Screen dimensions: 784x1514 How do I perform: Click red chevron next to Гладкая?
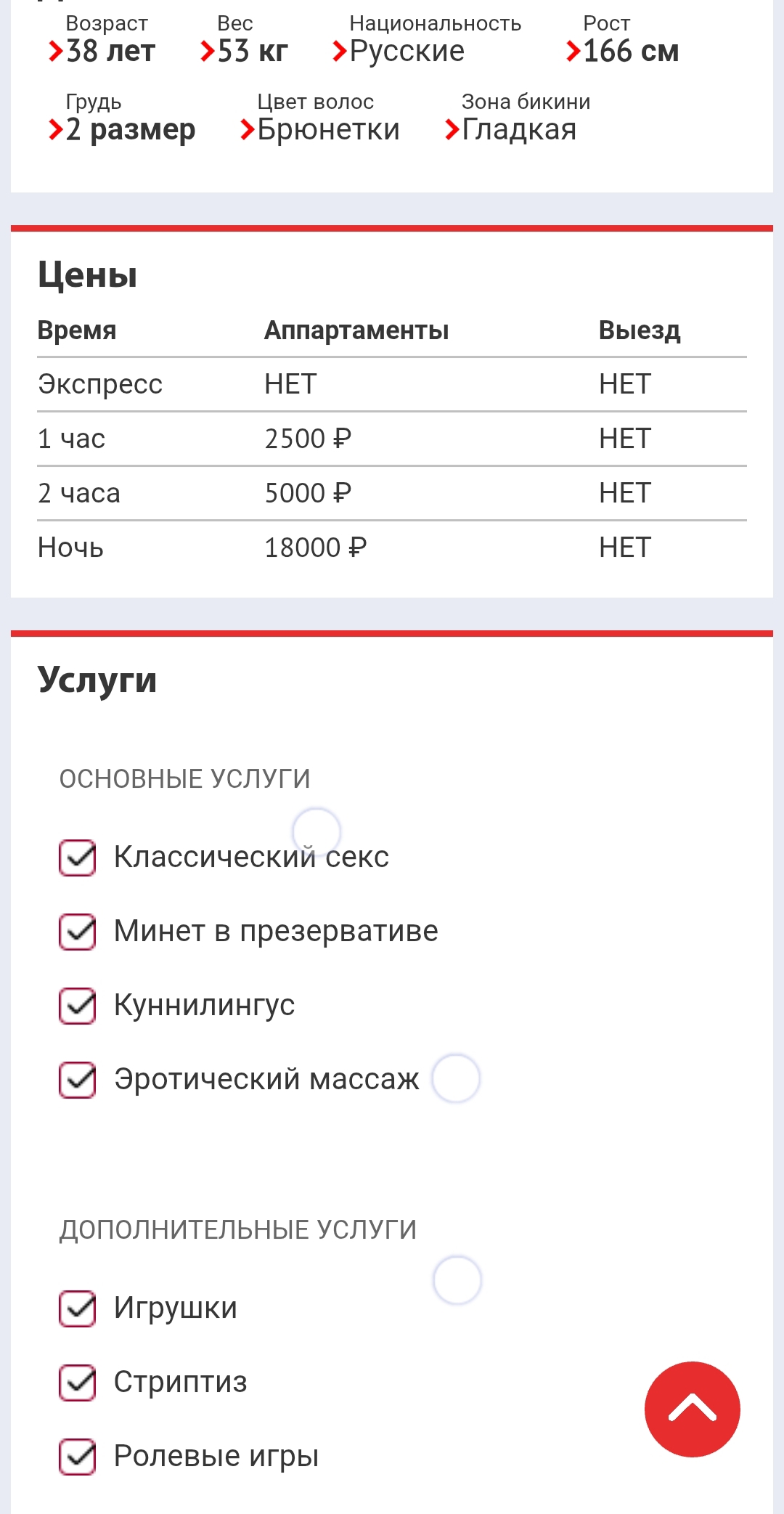pos(452,130)
